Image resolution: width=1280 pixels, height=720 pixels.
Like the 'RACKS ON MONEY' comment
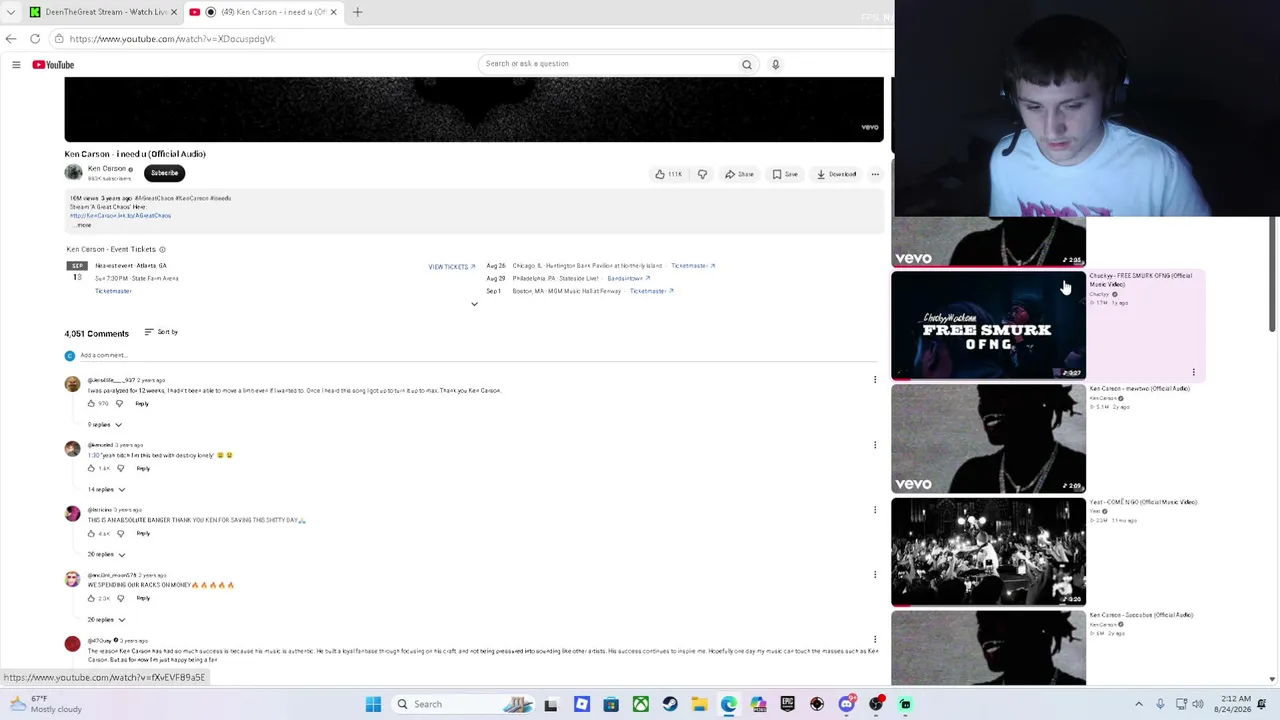pos(91,599)
